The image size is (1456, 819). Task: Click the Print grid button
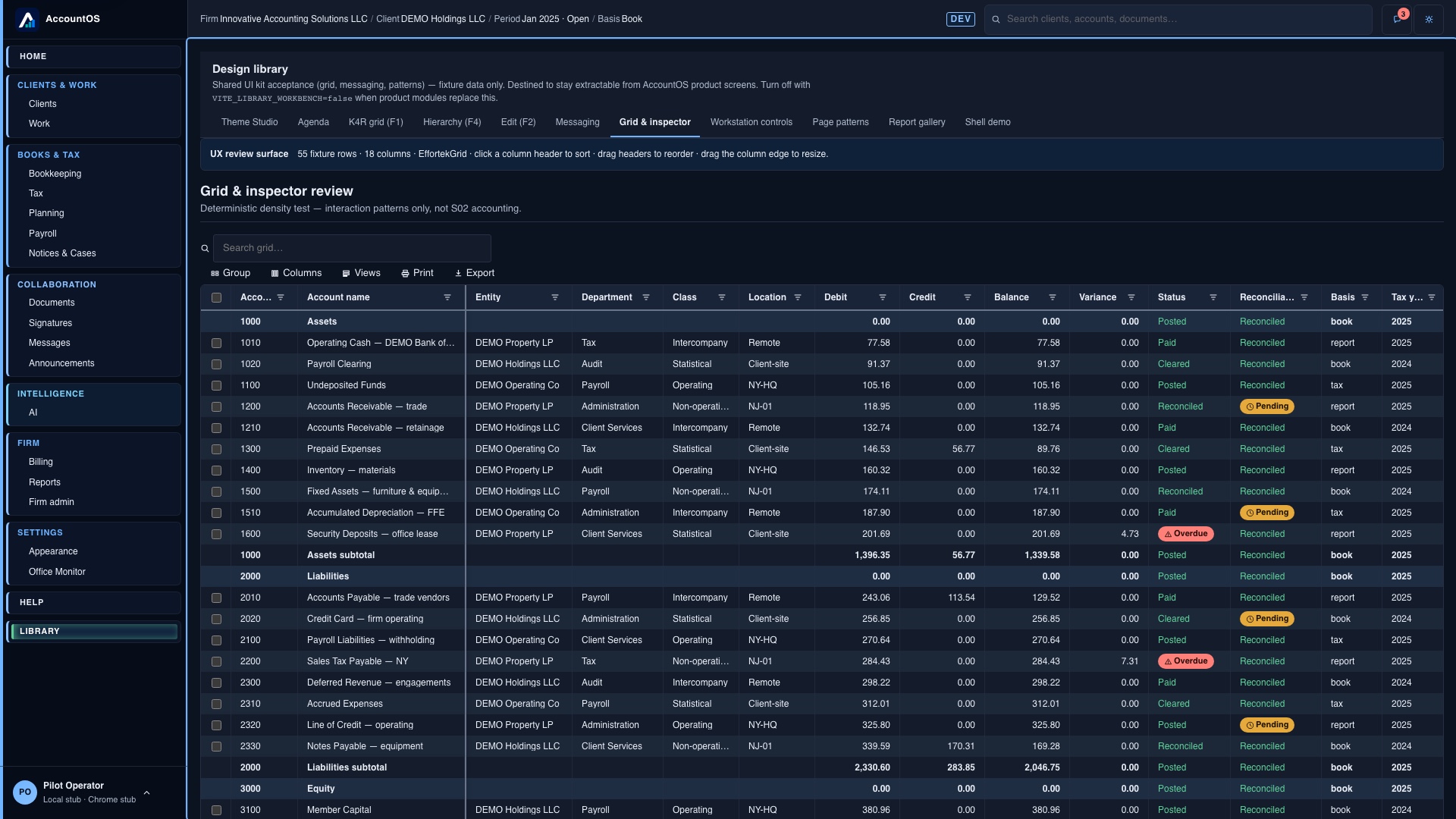click(417, 273)
